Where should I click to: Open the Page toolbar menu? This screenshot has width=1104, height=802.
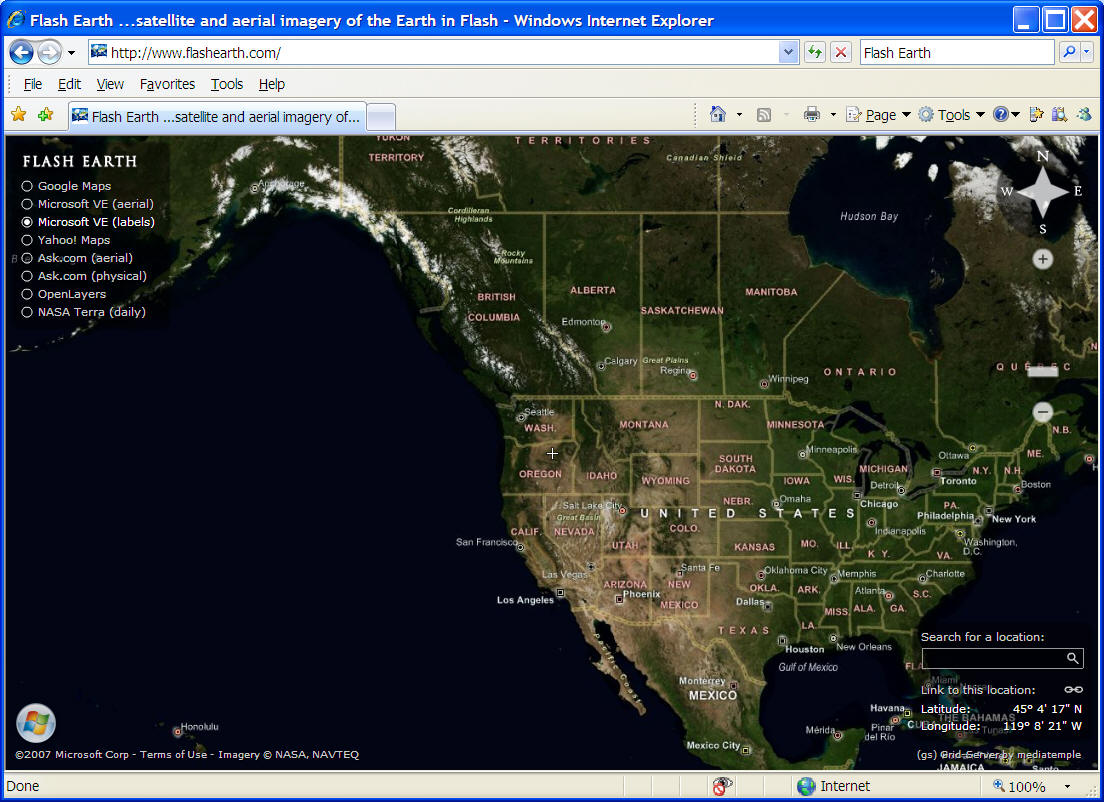point(878,115)
